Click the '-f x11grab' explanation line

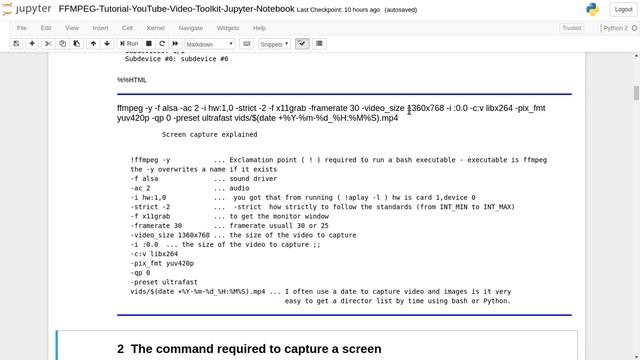(x=229, y=216)
